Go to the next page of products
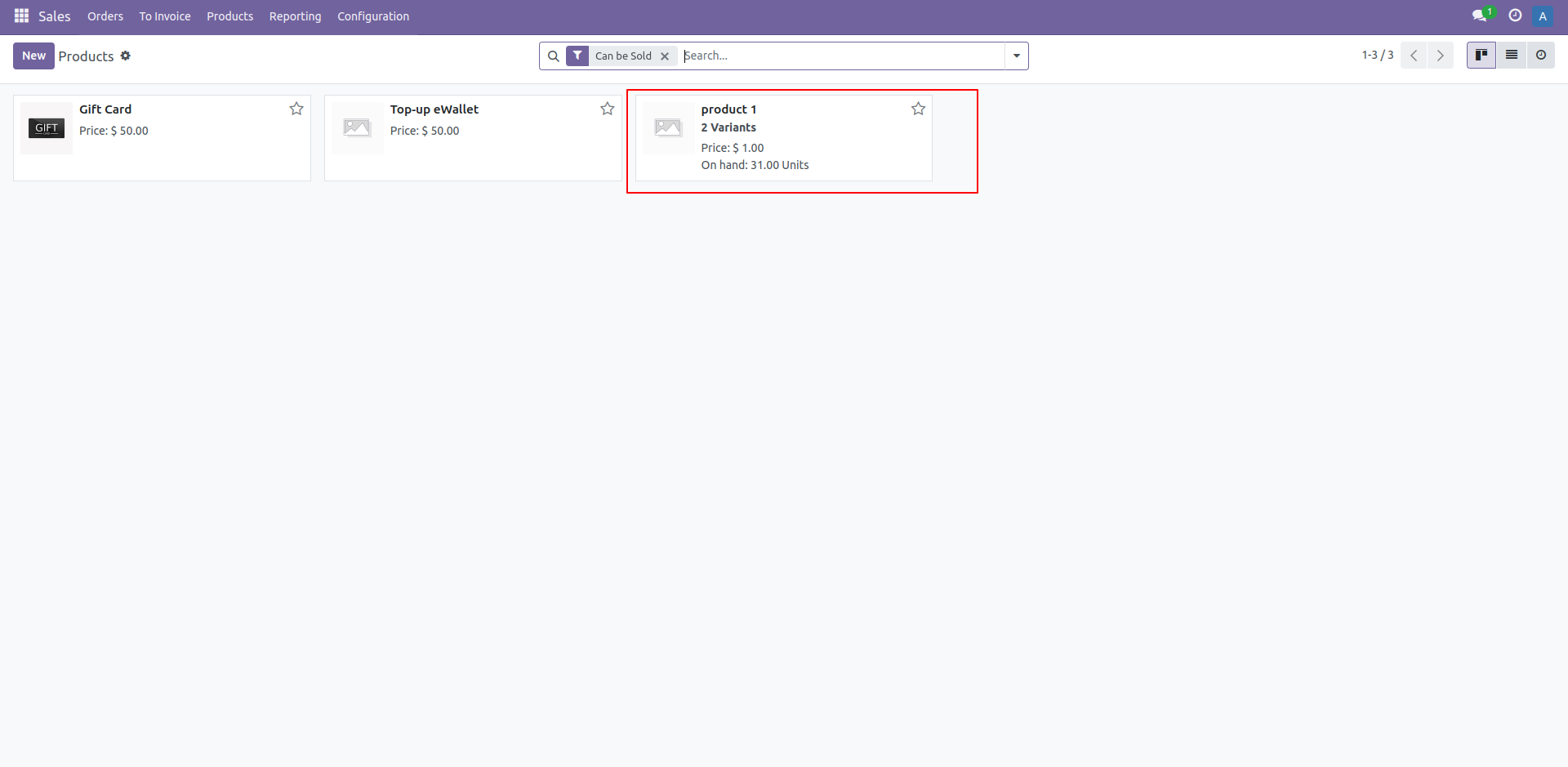1568x767 pixels. [x=1440, y=55]
